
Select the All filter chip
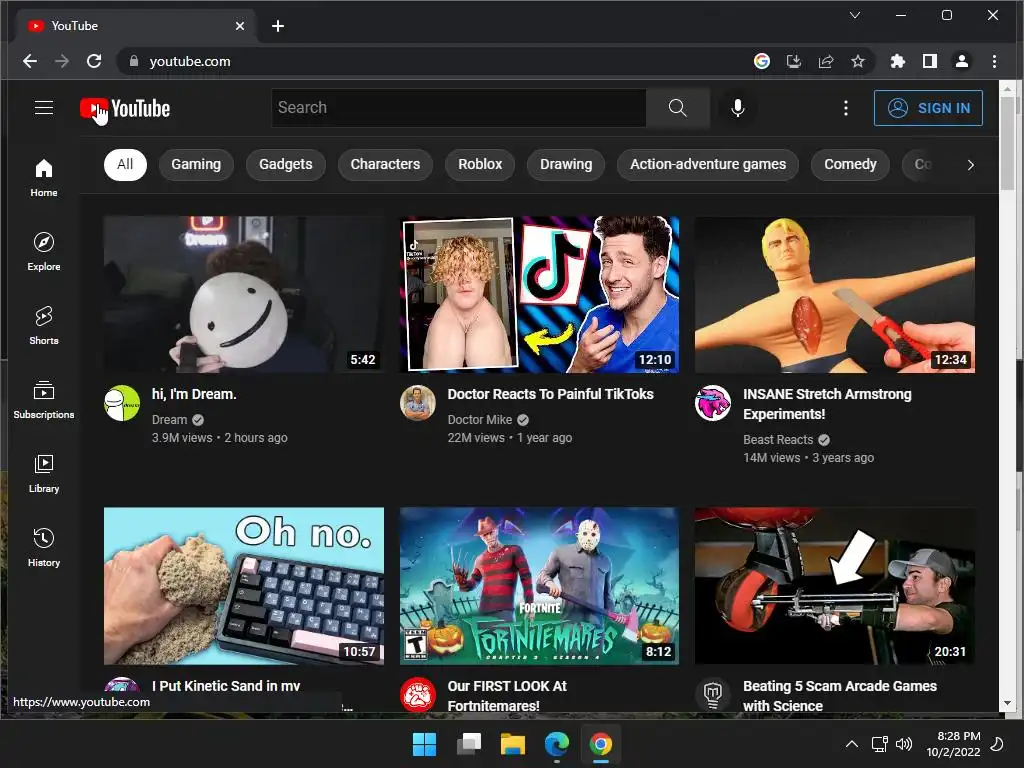[125, 165]
